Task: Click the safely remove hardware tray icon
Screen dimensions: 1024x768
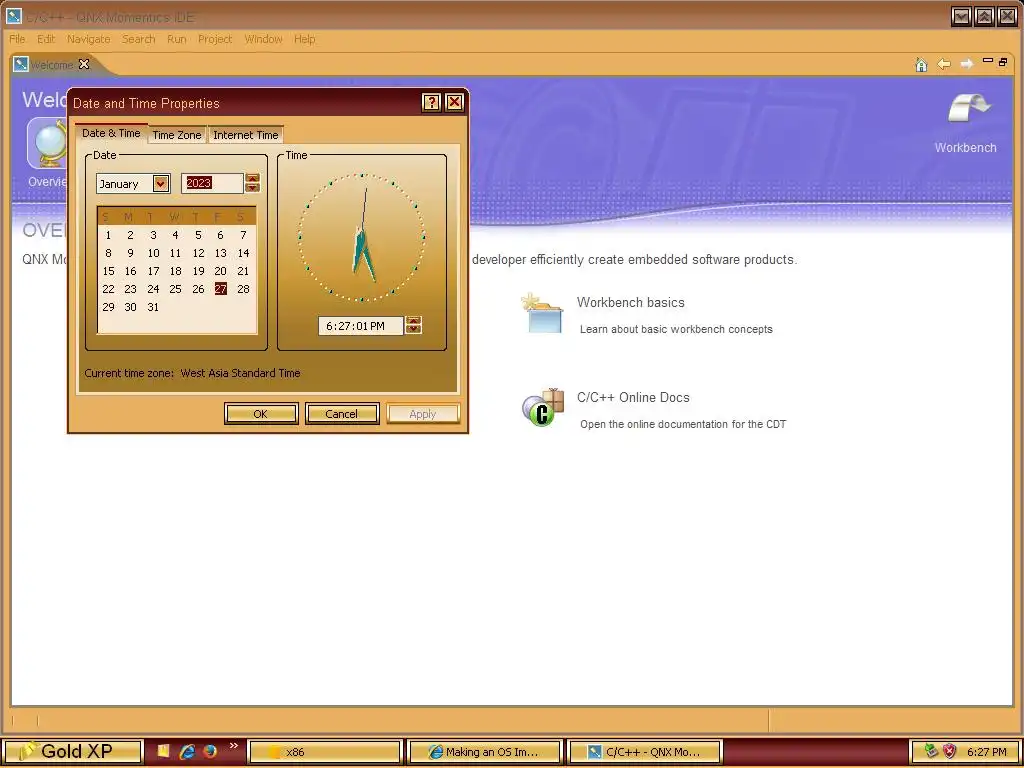Action: tap(931, 752)
